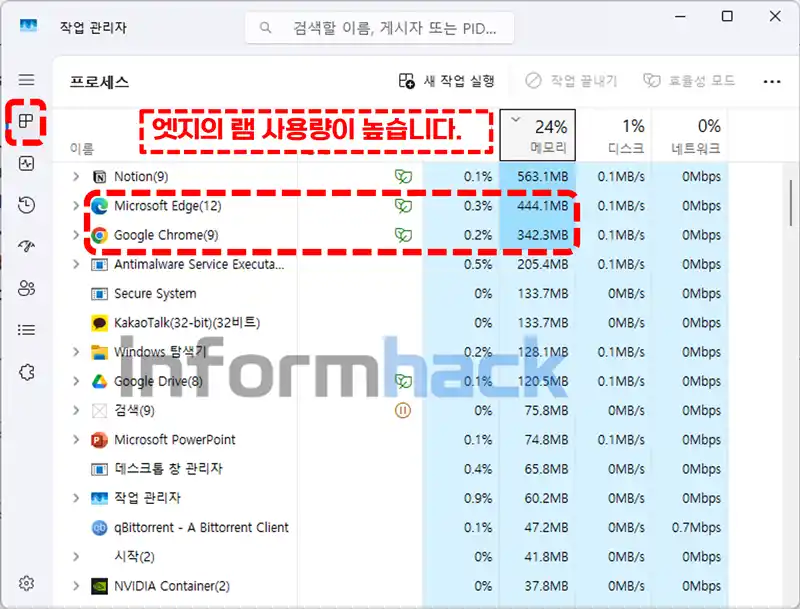Expand the 작업 관리자 process row

76,498
